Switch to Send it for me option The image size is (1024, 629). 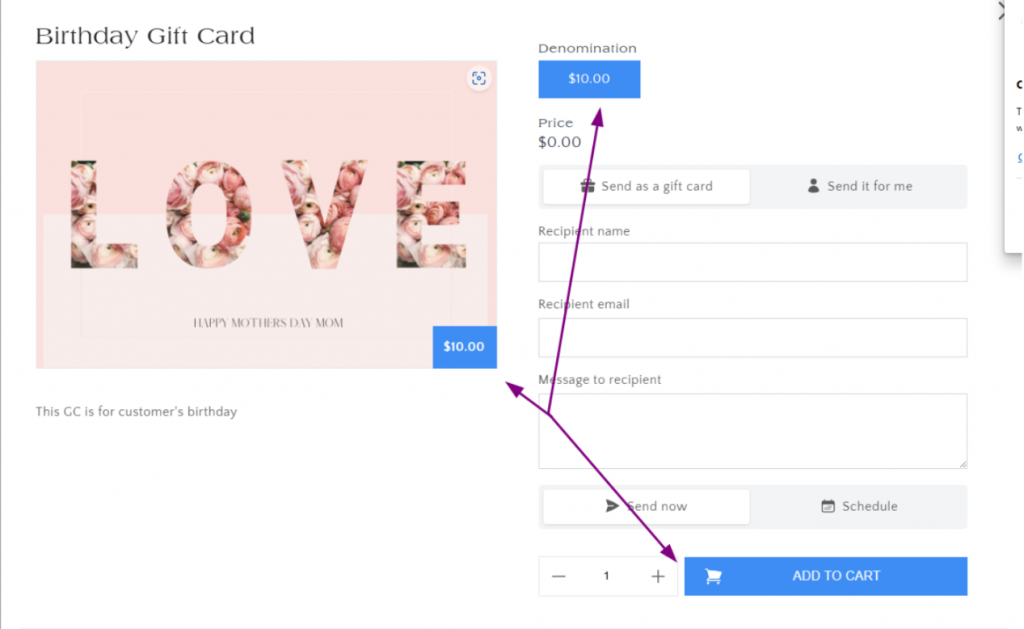[x=859, y=186]
